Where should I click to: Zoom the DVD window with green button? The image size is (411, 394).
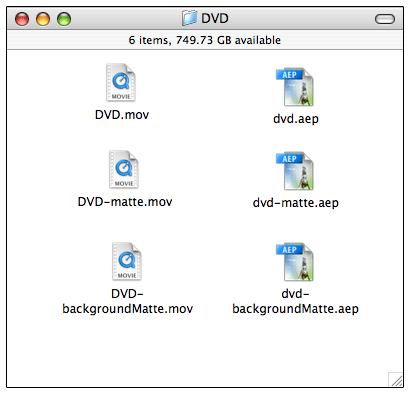pos(64,19)
